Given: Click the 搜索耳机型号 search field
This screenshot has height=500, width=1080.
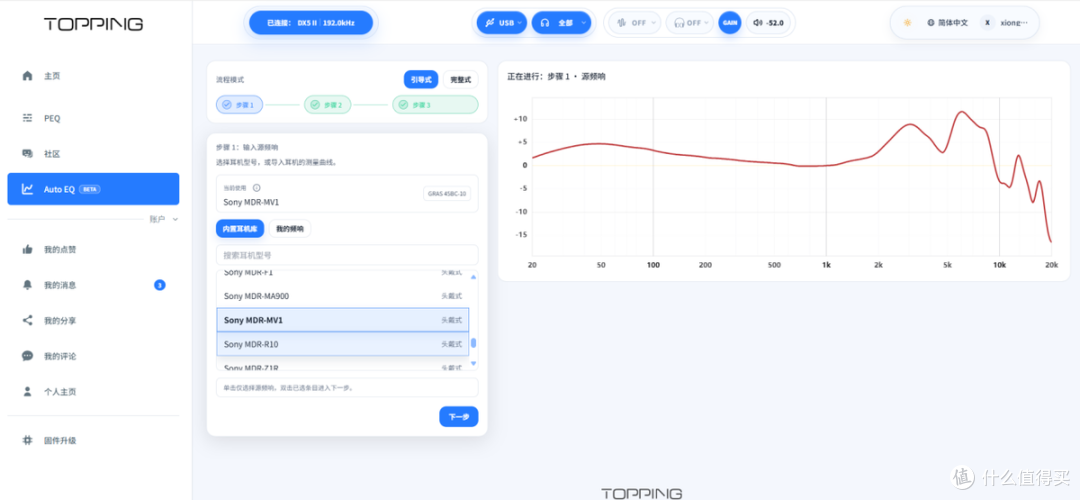Looking at the screenshot, I should (346, 255).
